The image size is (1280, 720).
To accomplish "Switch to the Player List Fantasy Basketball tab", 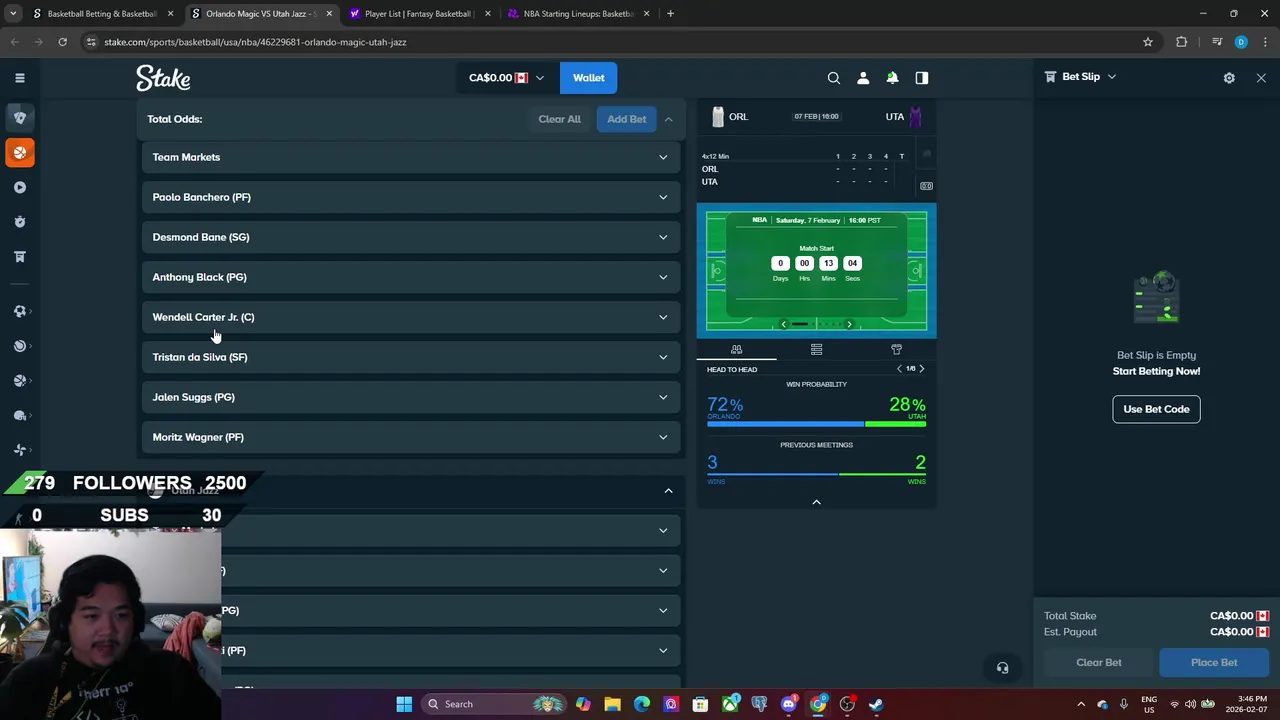I will coord(420,14).
